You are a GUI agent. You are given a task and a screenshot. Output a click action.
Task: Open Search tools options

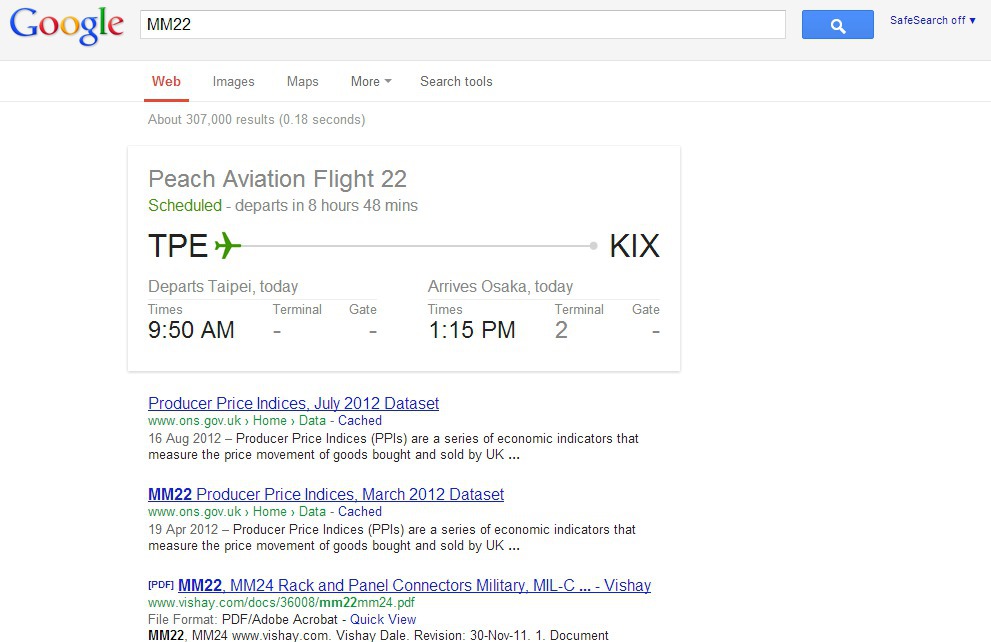[456, 82]
